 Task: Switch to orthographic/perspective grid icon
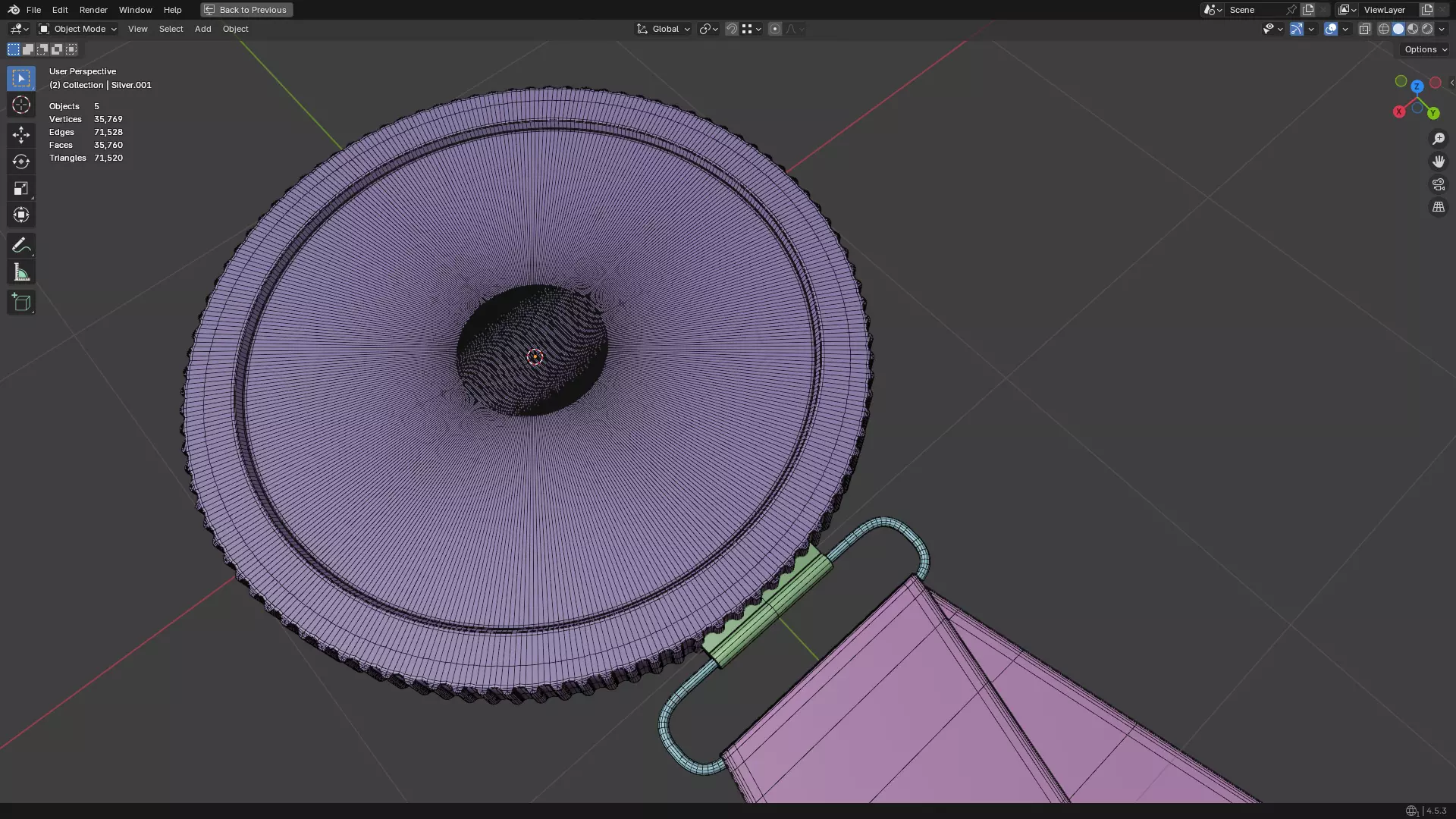tap(1438, 207)
